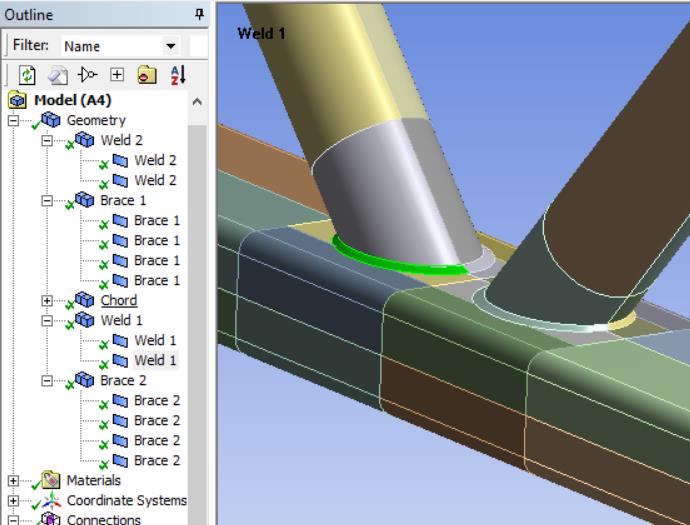
Task: Click the expand-on-refresh gate icon
Action: (x=87, y=74)
